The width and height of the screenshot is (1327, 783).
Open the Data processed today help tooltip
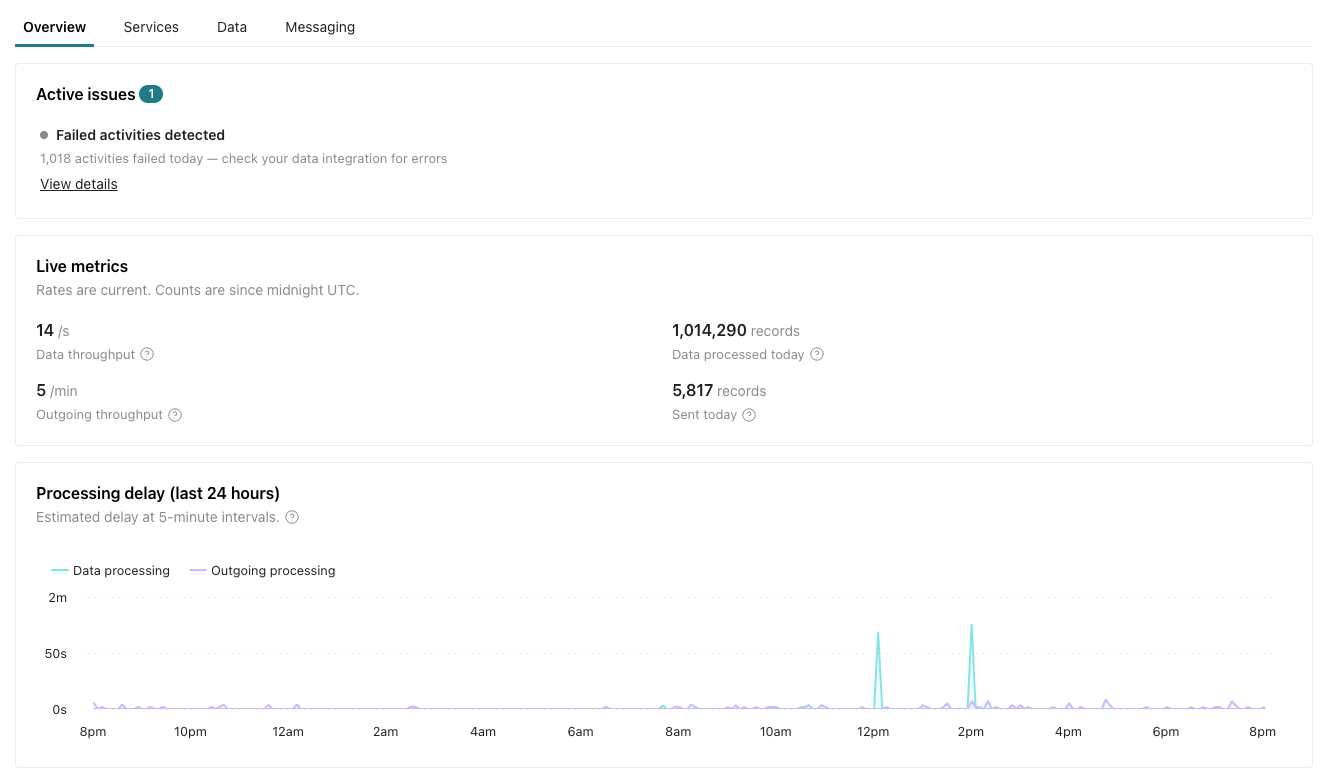click(x=817, y=354)
